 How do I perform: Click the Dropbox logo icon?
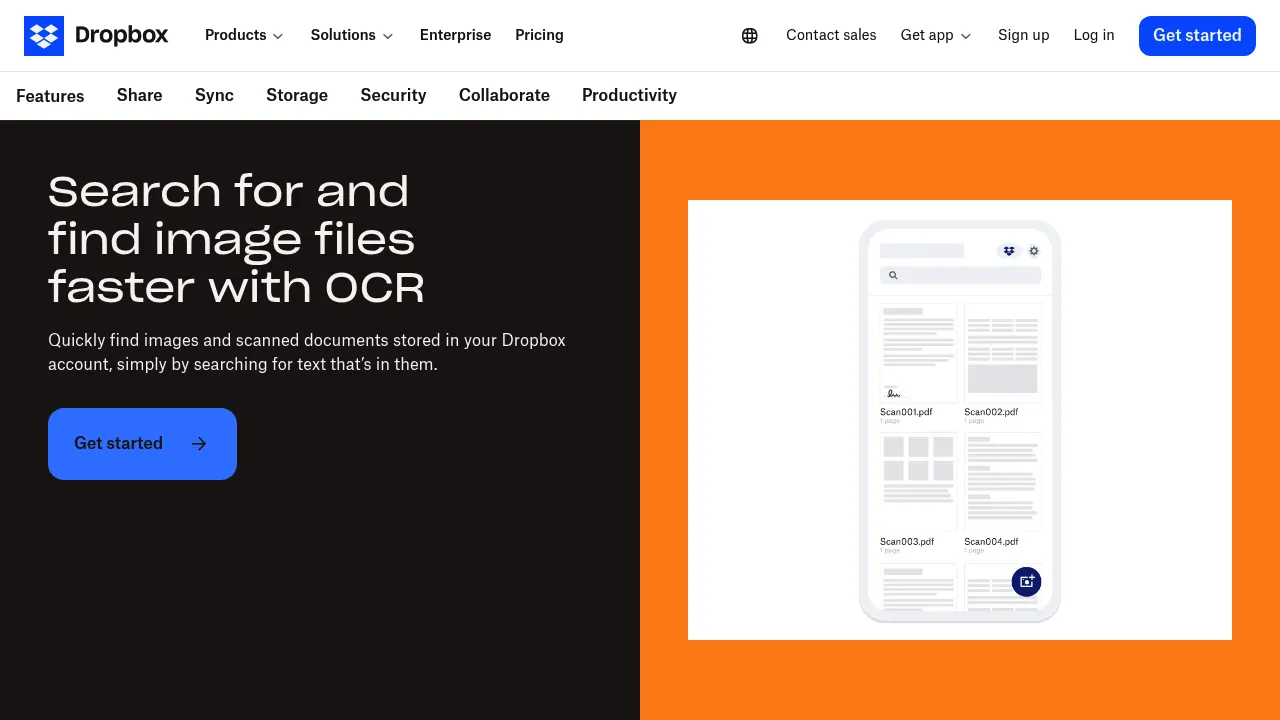click(44, 36)
